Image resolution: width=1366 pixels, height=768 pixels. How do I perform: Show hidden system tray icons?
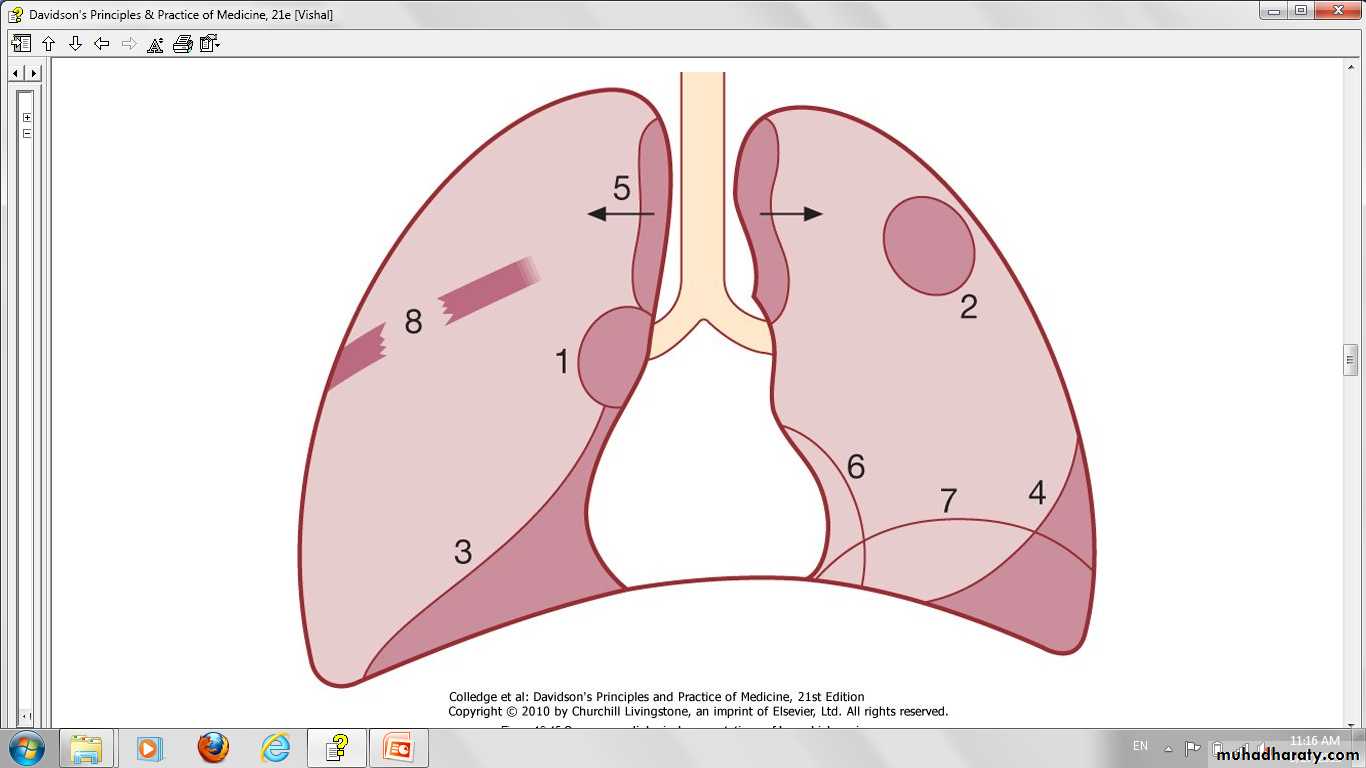(1168, 747)
